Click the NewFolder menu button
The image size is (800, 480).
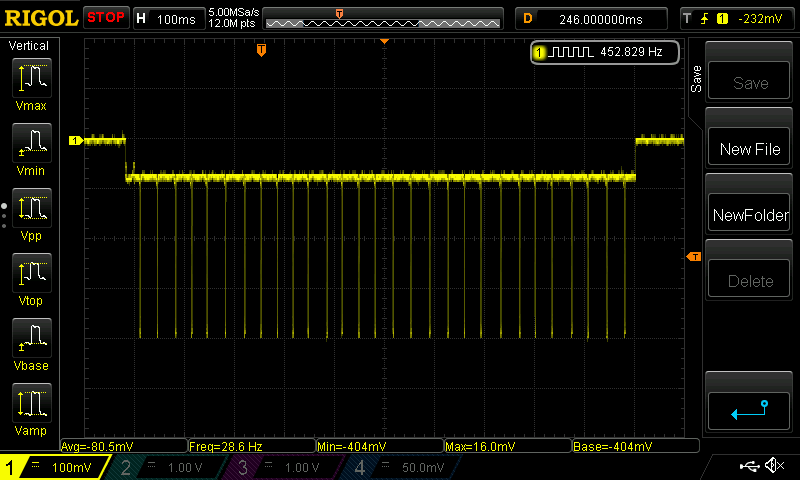click(x=750, y=215)
